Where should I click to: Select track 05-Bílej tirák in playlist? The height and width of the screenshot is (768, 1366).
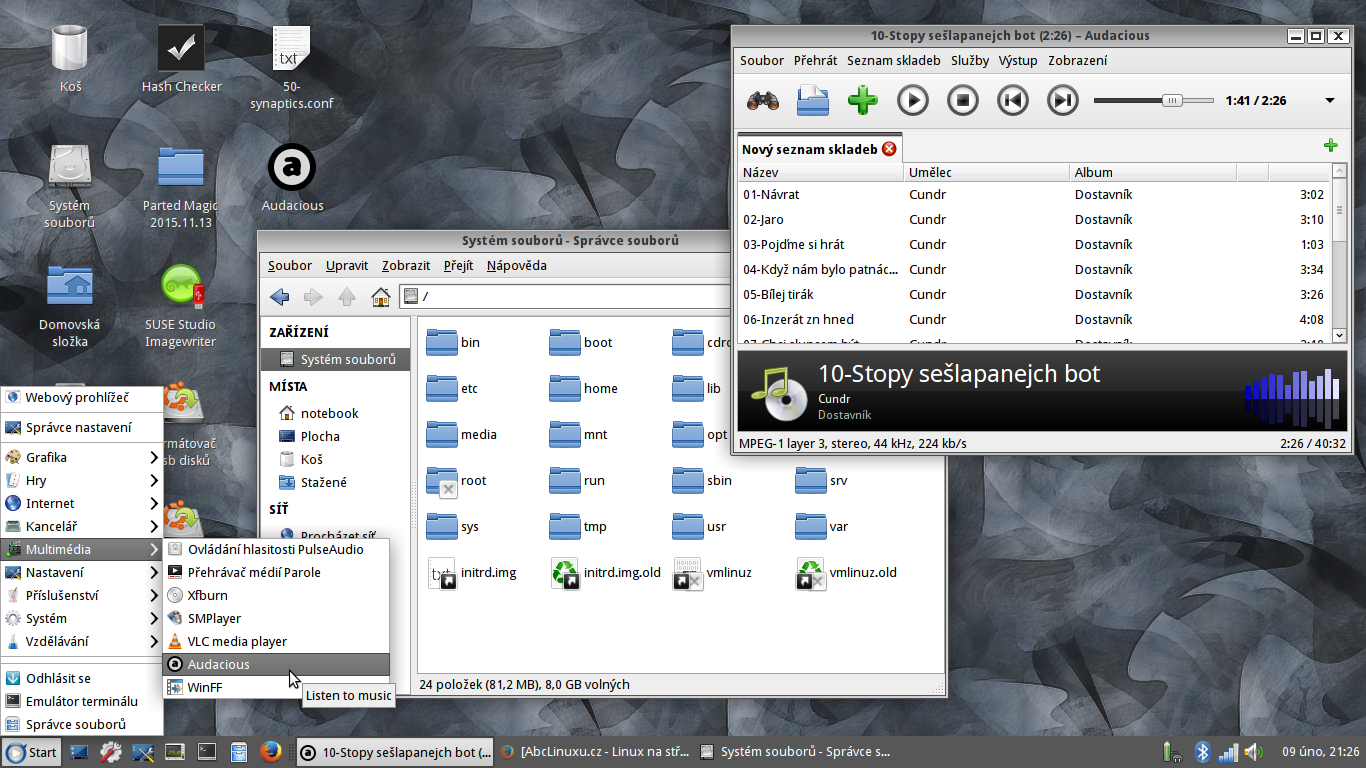click(x=1034, y=294)
